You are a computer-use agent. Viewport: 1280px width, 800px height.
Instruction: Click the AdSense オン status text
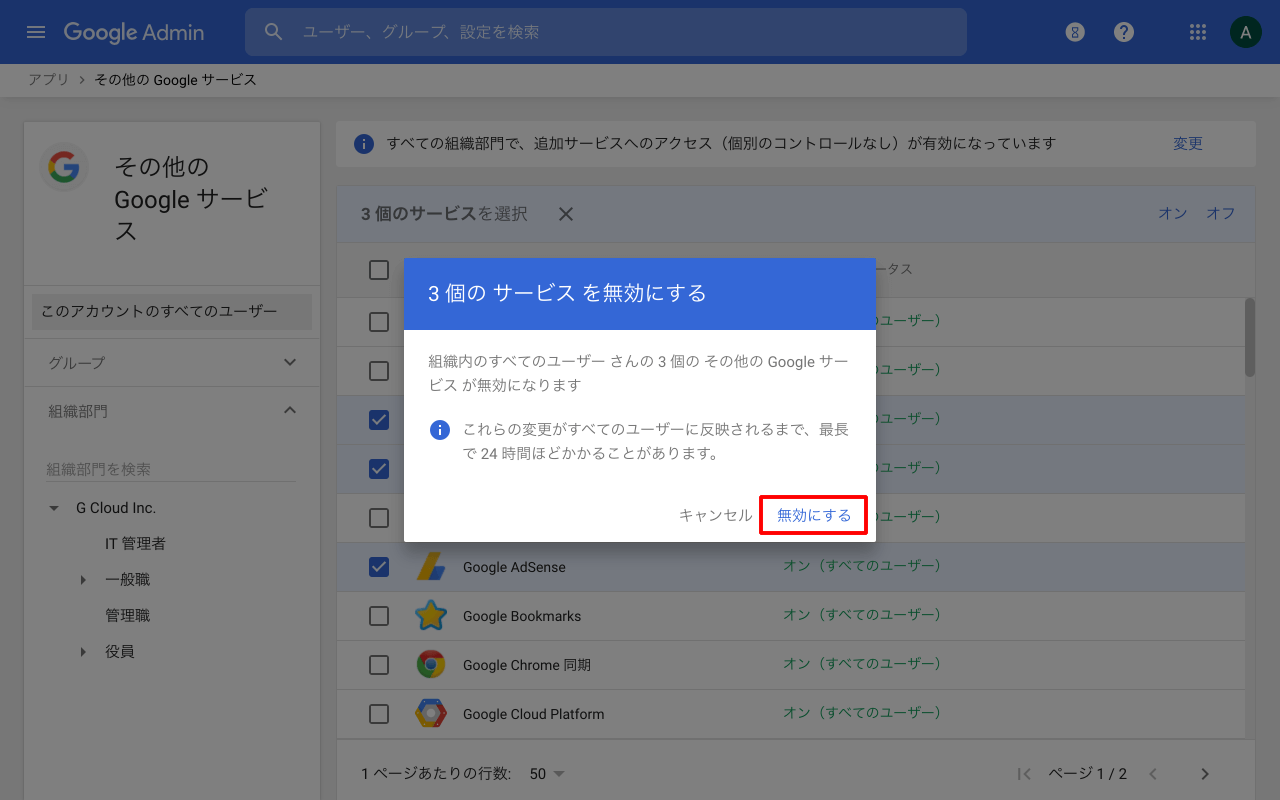[862, 566]
